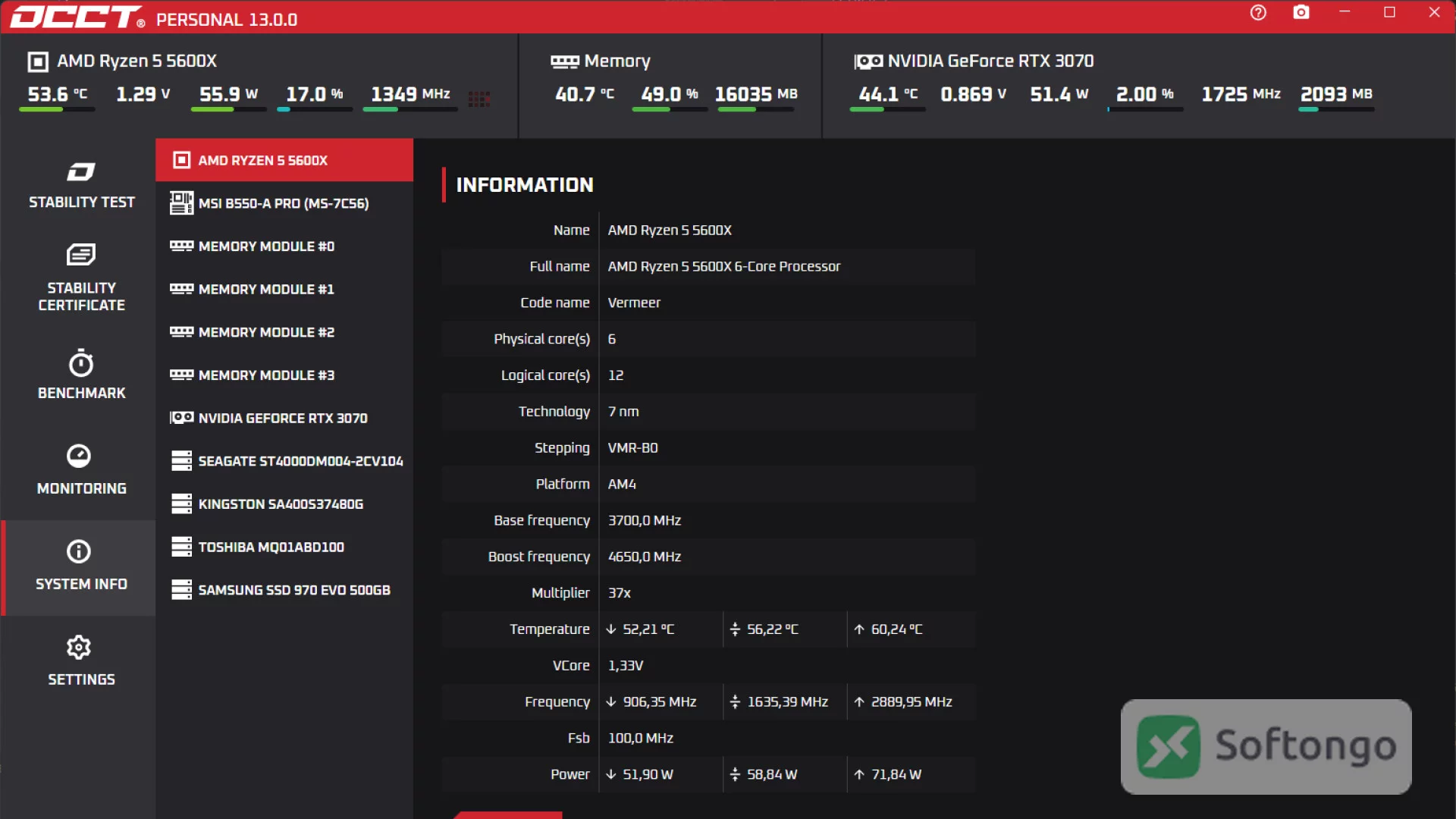1456x819 pixels.
Task: Click the GPU clock 1725 MHz reading
Action: (1241, 94)
